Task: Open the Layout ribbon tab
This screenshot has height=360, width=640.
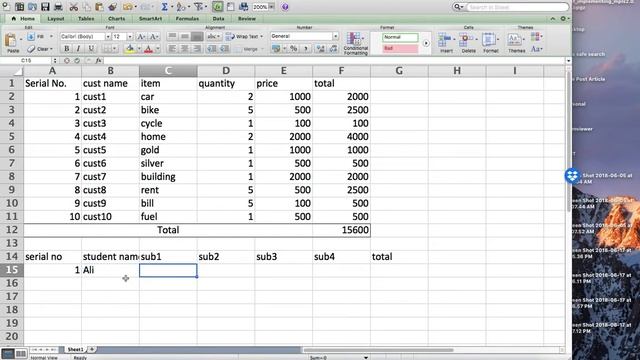Action: click(x=56, y=19)
